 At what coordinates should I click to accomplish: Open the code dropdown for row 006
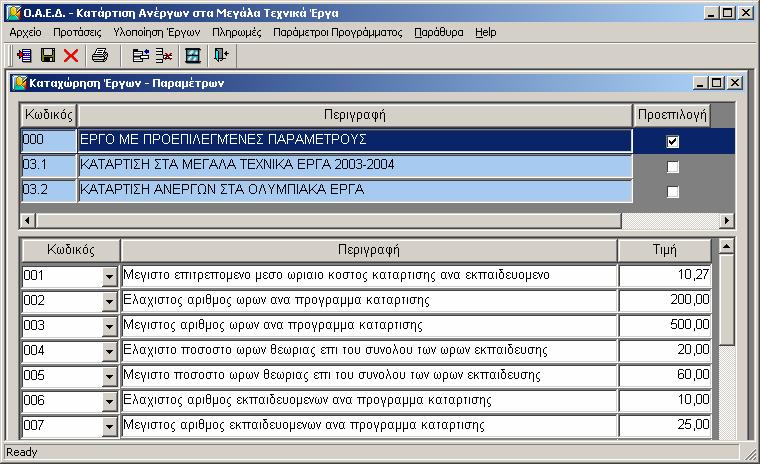coord(110,401)
